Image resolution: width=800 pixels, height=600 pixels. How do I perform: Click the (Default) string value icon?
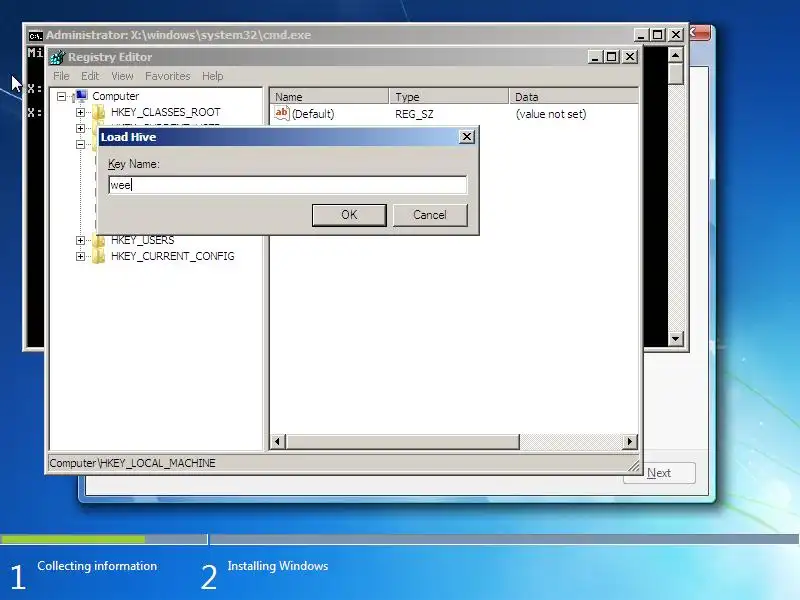(x=282, y=113)
